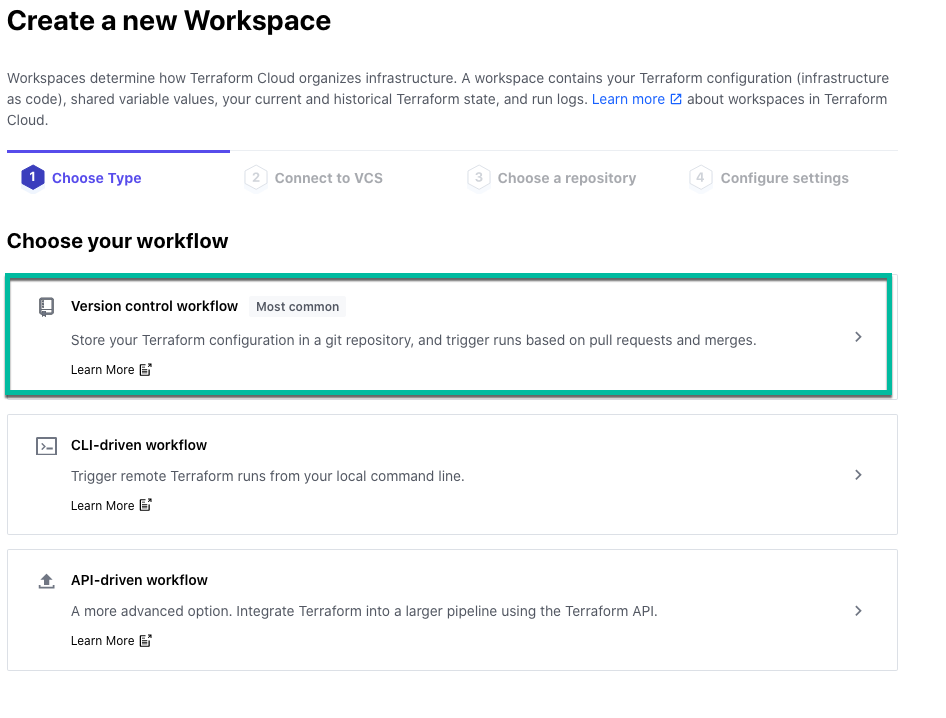Screen dimensions: 946x718
Task: Open Learn More under API-driven workflow
Action: pos(103,641)
